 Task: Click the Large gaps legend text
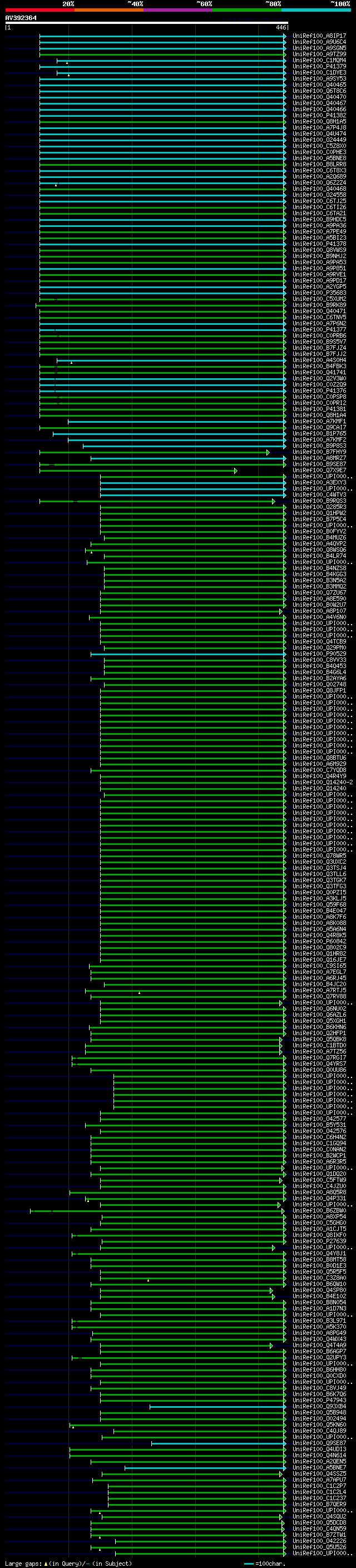[x=67, y=1563]
